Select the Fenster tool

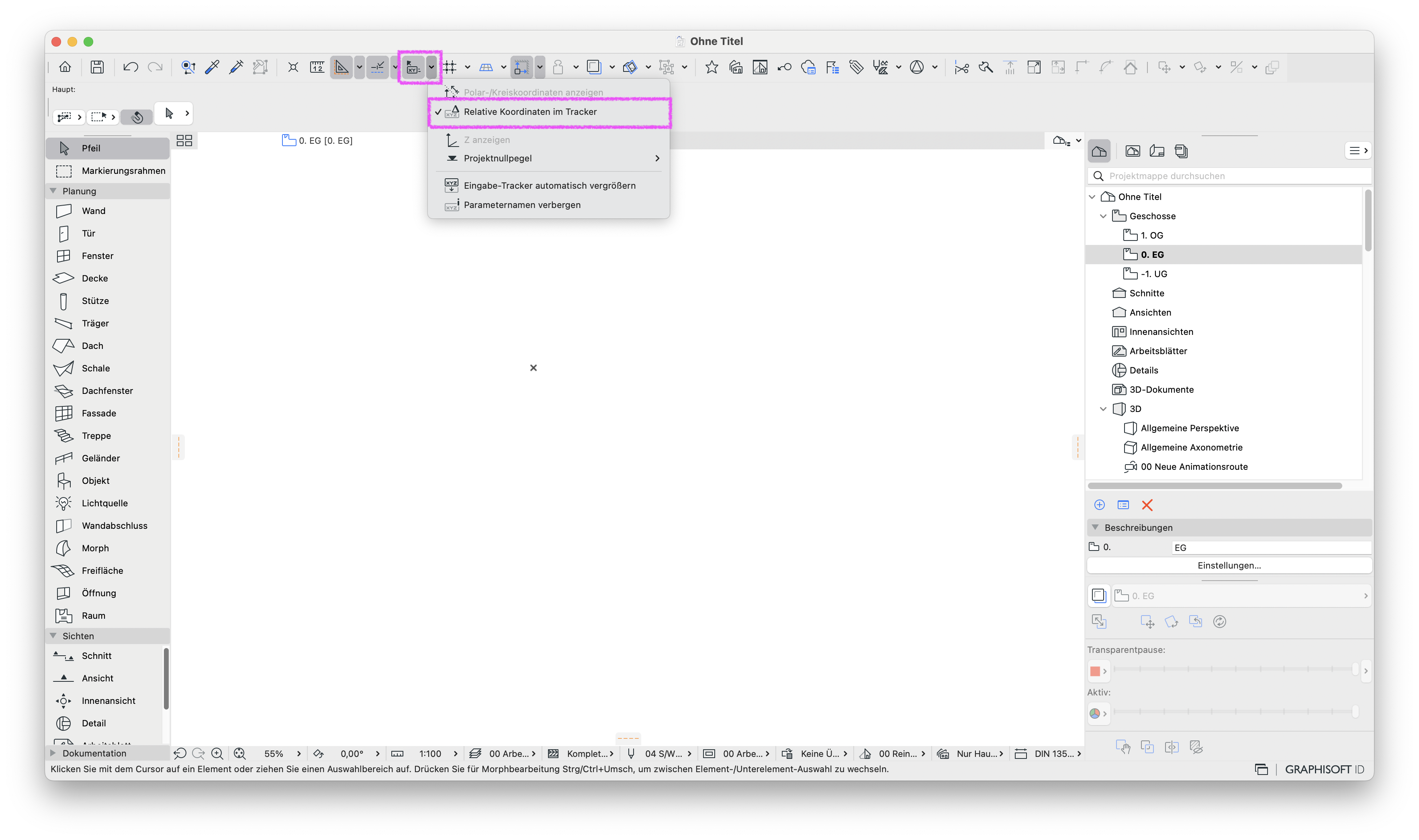point(108,256)
